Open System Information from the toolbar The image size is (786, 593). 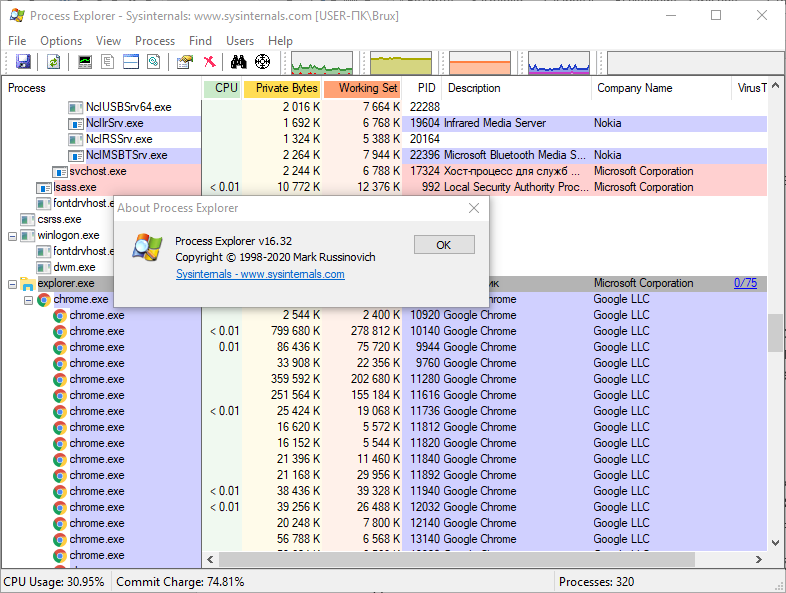[85, 62]
